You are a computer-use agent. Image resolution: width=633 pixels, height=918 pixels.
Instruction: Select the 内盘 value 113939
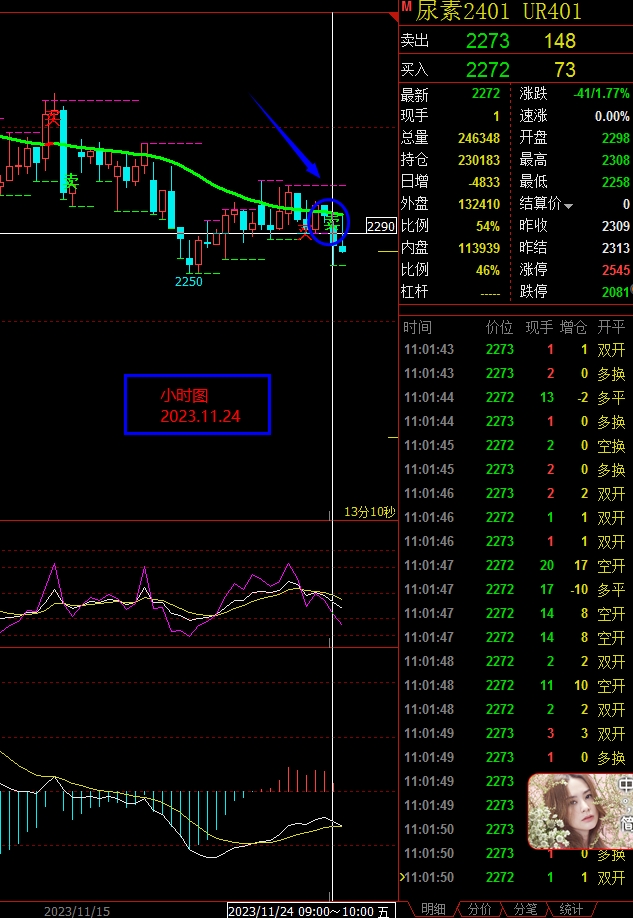(x=478, y=248)
